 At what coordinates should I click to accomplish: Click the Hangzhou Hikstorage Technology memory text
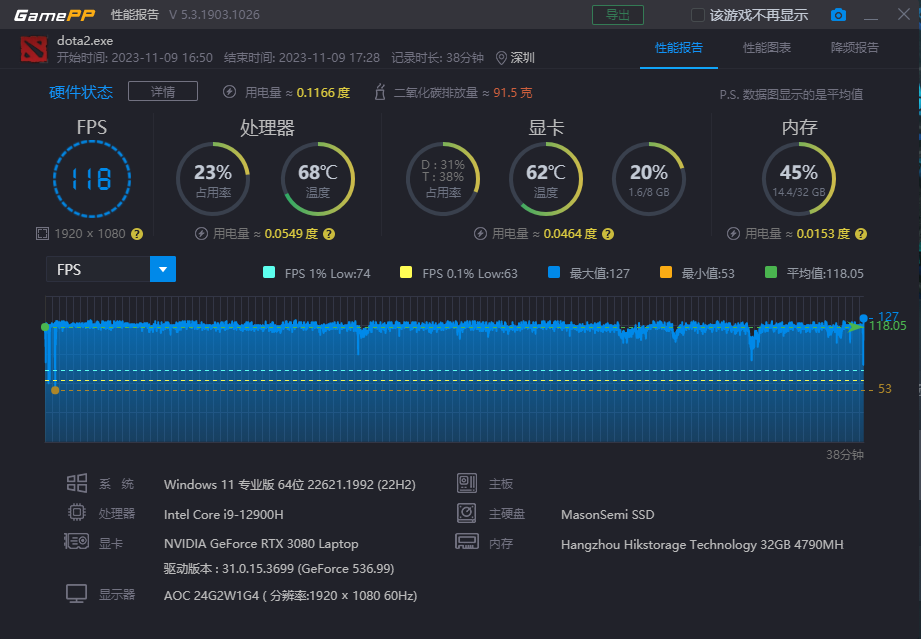(702, 544)
